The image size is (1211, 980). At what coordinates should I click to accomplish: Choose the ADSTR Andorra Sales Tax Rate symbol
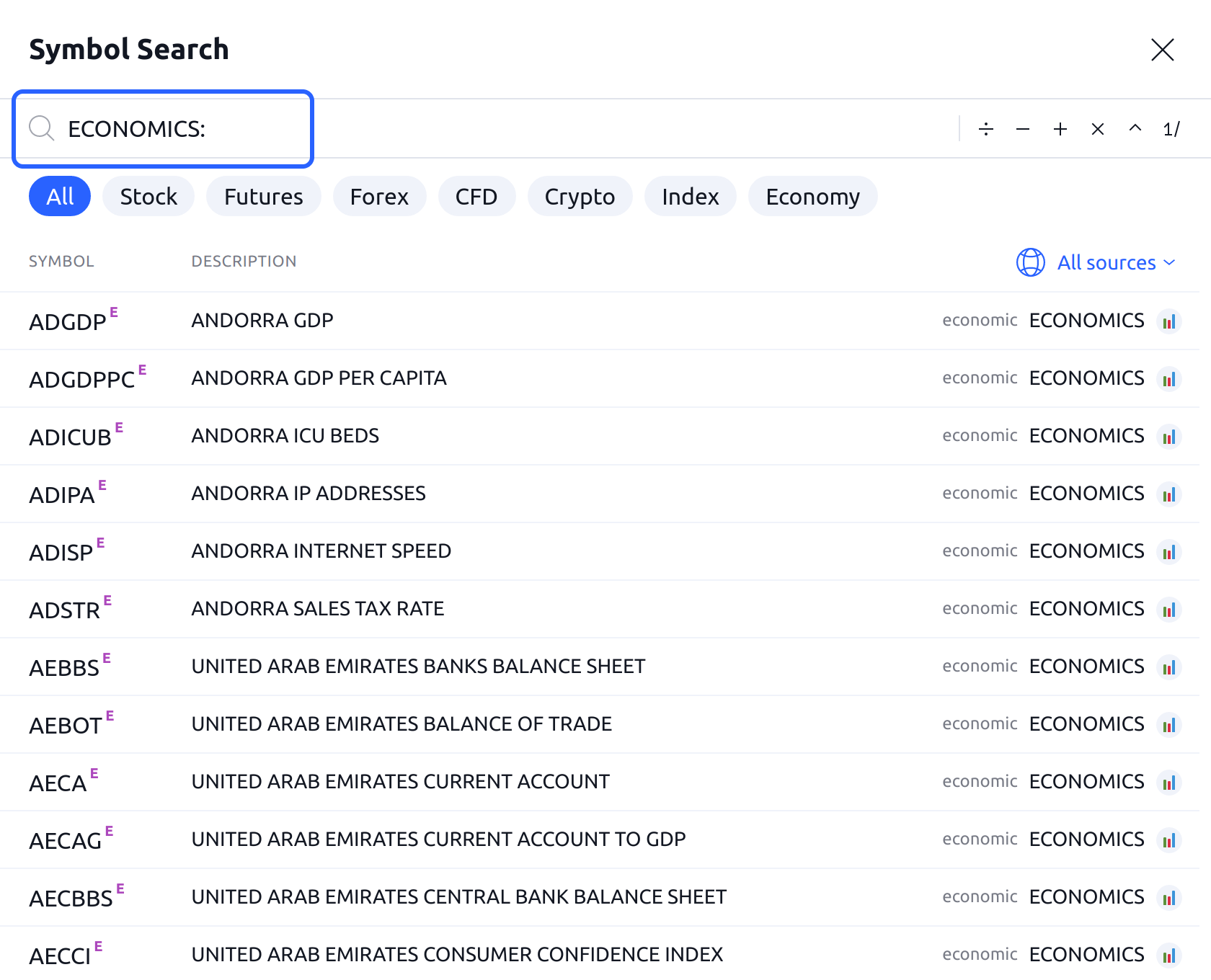[x=317, y=609]
